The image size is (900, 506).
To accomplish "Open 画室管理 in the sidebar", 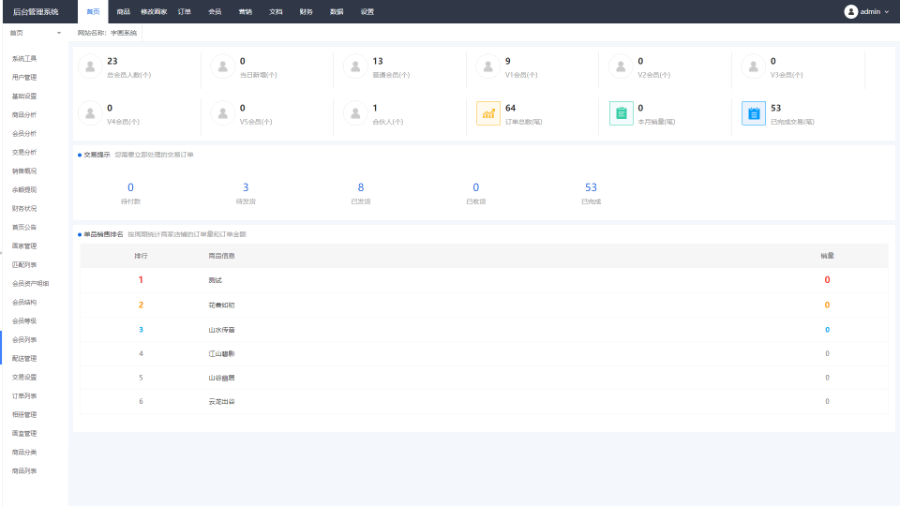I will click(24, 433).
